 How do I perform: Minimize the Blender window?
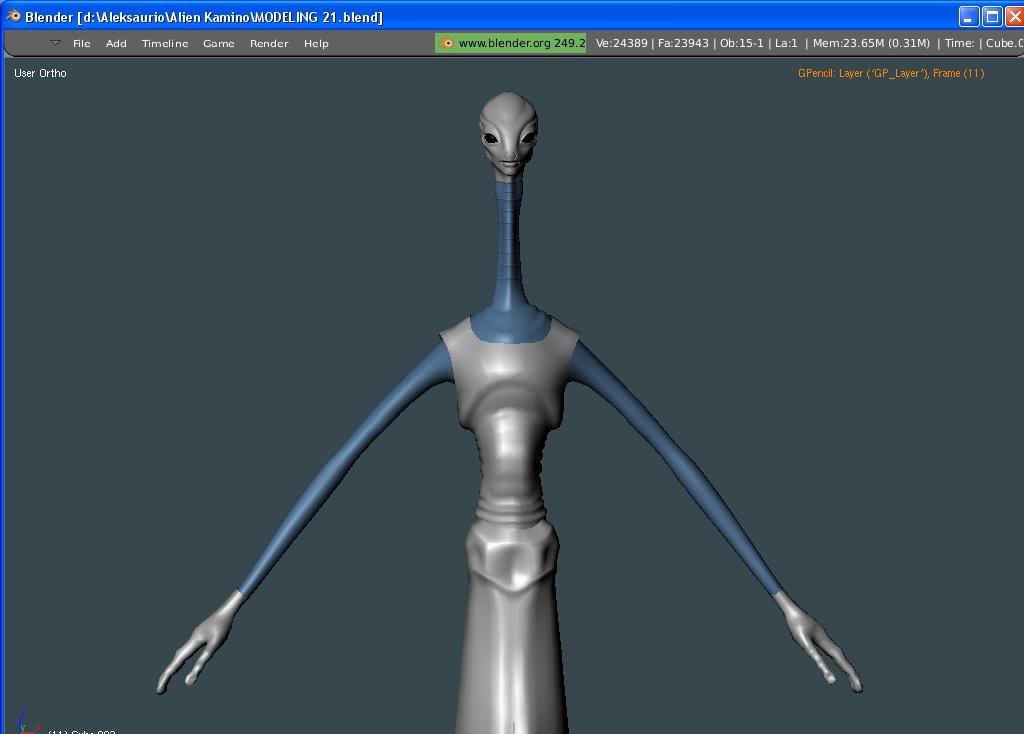click(968, 16)
